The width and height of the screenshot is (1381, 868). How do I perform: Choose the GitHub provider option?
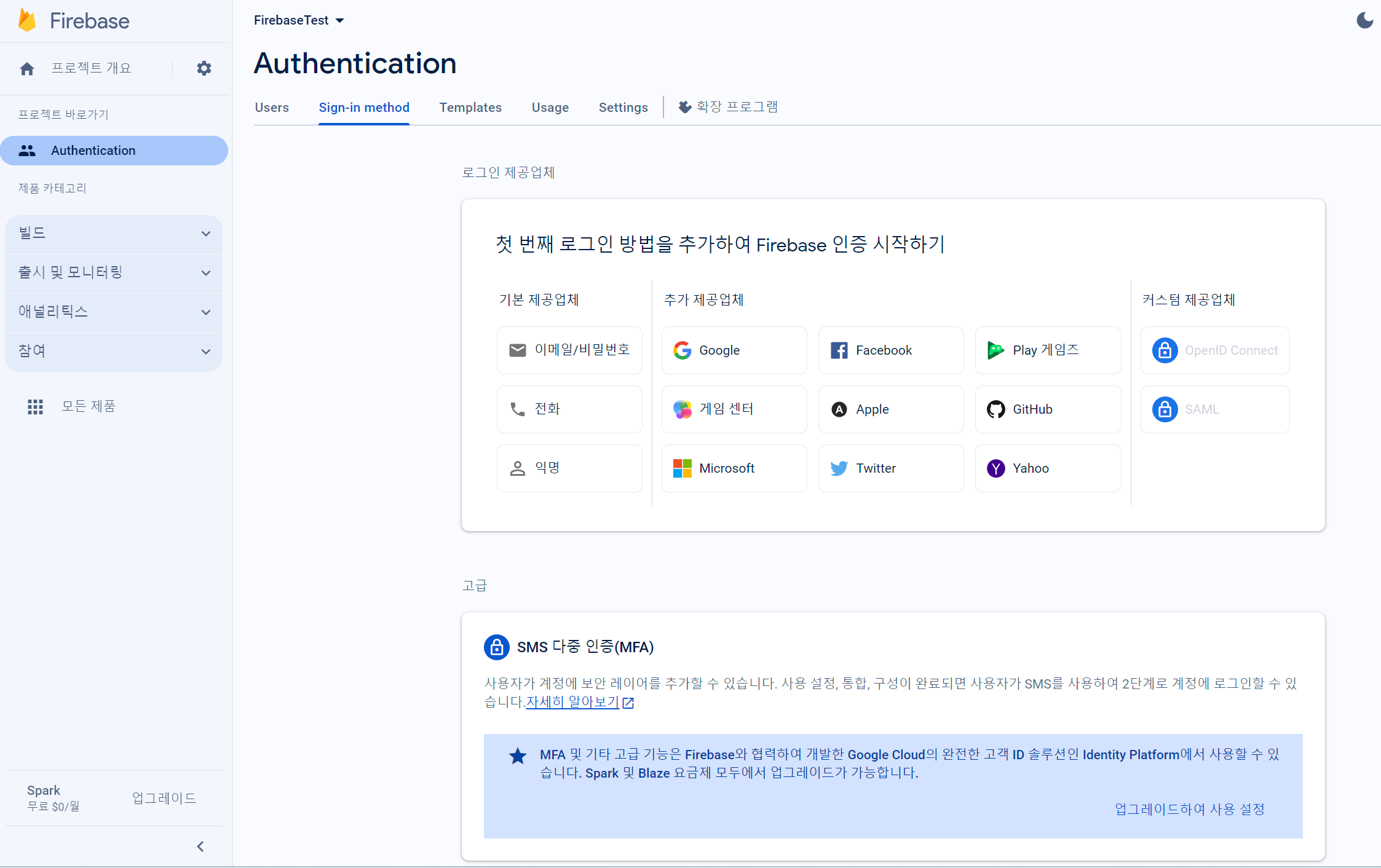pyautogui.click(x=1047, y=409)
